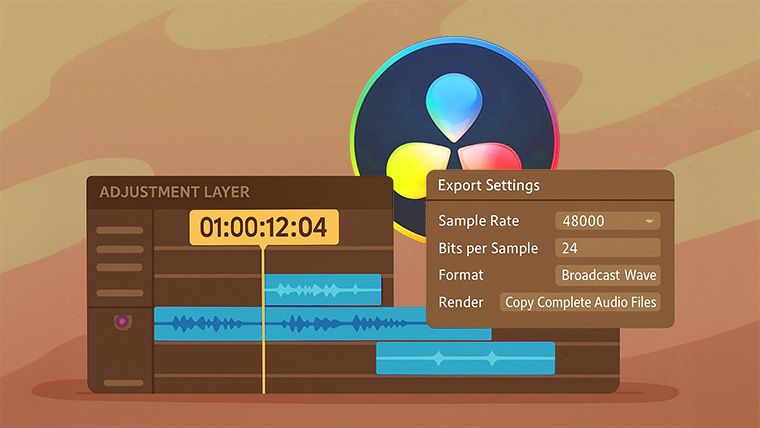The width and height of the screenshot is (760, 428).
Task: Click the yellow playhead line
Action: (x=263, y=320)
